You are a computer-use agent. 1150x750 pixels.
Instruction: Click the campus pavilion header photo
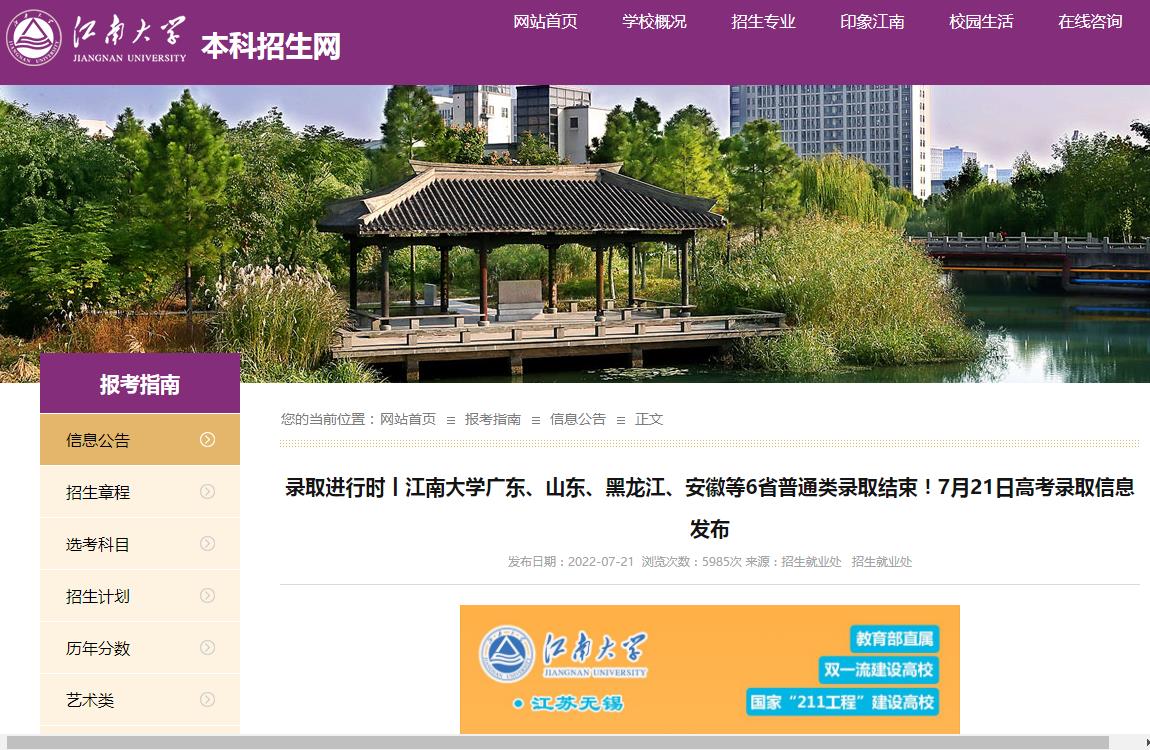[575, 233]
